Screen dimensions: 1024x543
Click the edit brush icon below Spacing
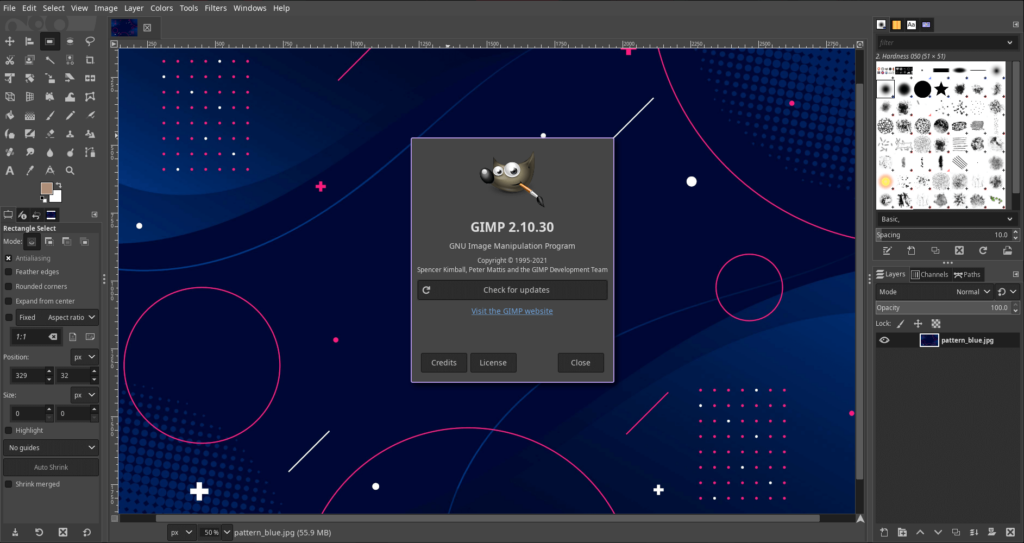887,250
